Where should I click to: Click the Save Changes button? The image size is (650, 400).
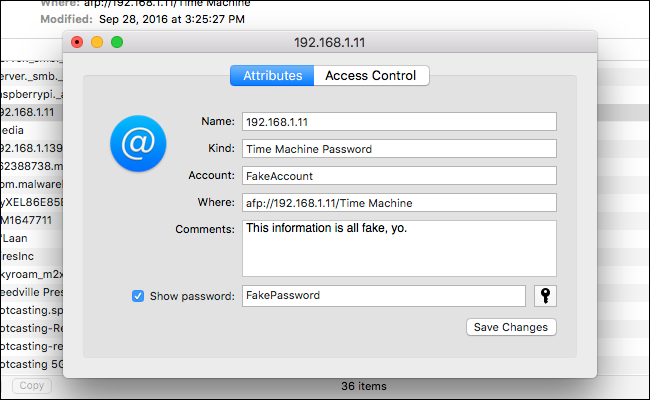[511, 327]
